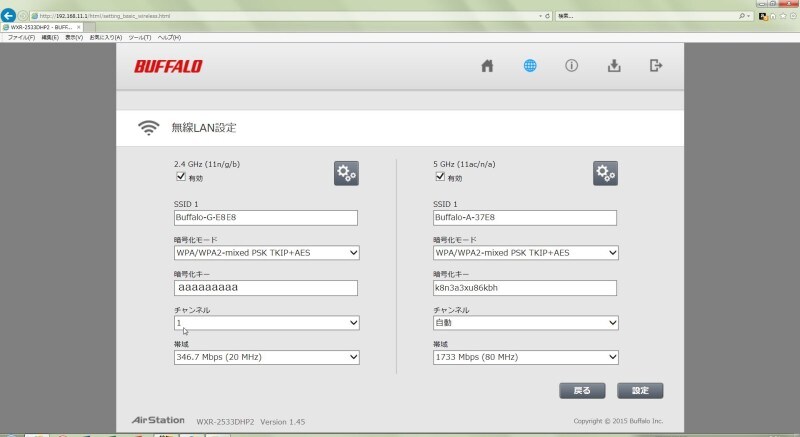This screenshot has height=437, width=800.
Task: Click the logout icon in header
Action: 656,66
